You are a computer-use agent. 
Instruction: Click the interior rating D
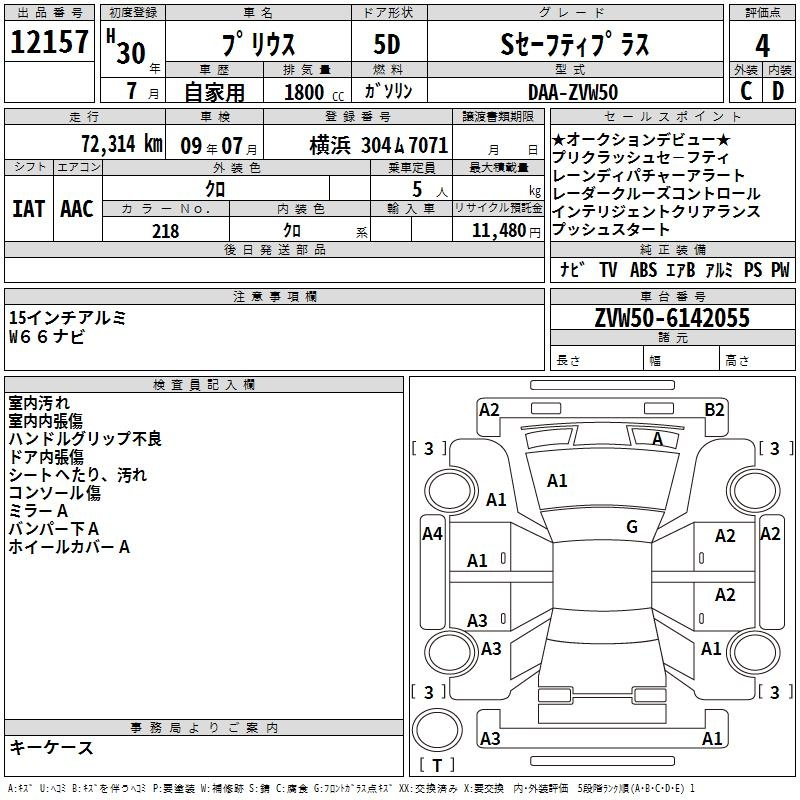pyautogui.click(x=778, y=91)
